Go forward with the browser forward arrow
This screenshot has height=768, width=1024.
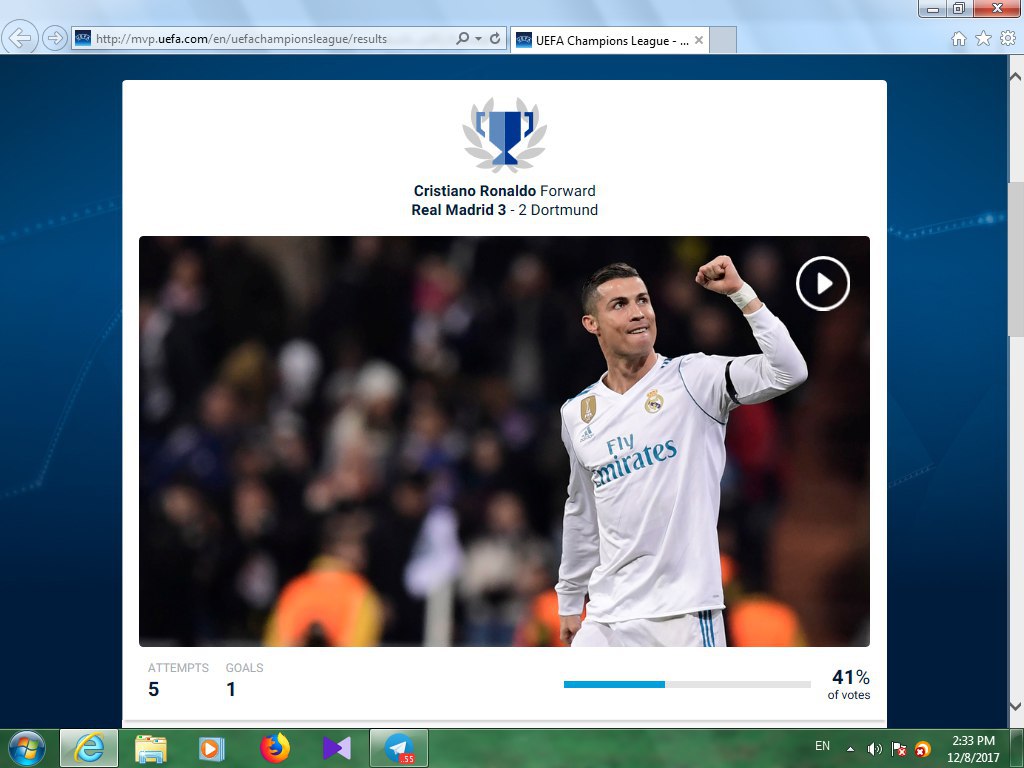point(55,39)
